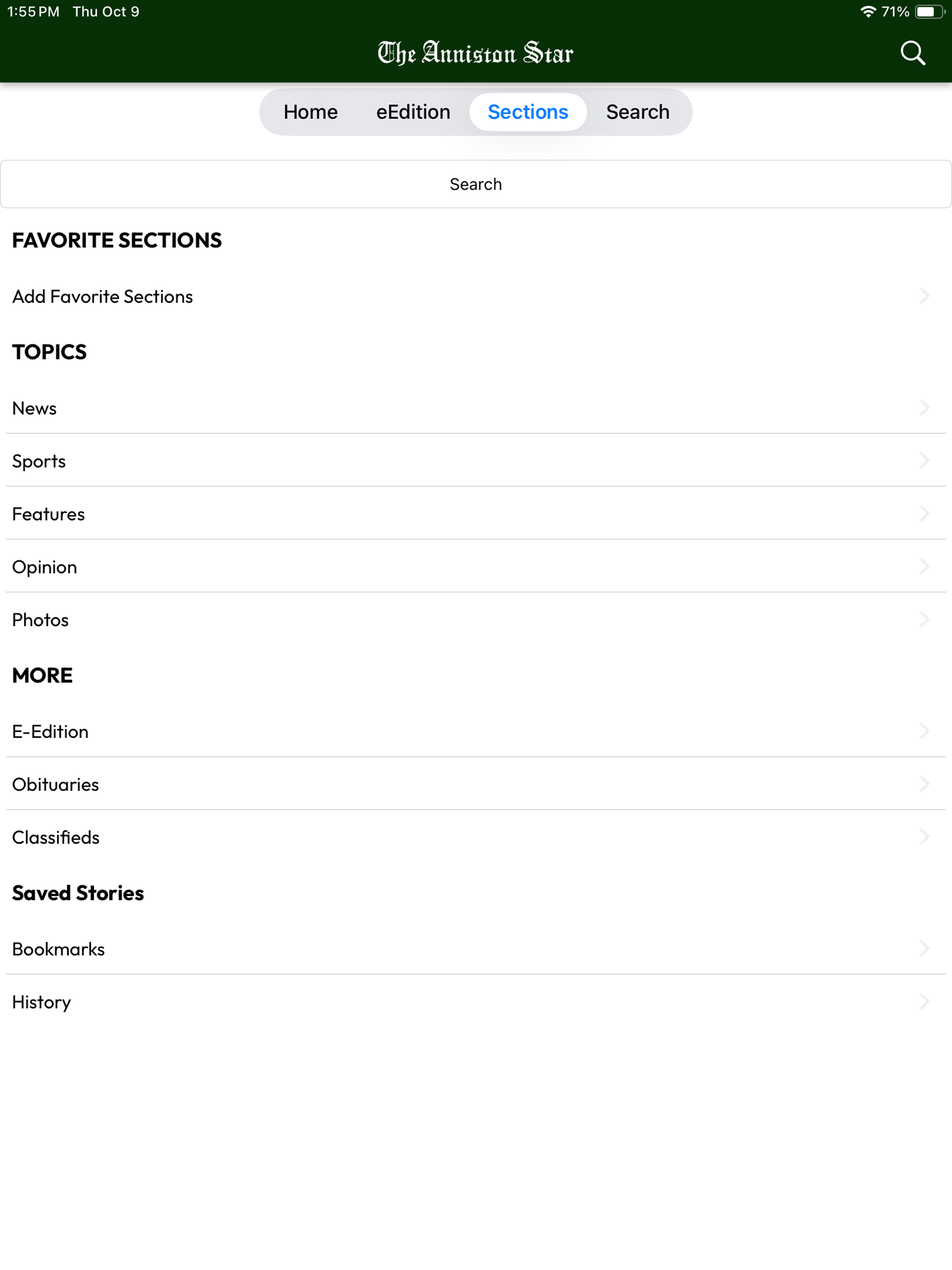Open the Opinion section
Screen dimensions: 952x1270
coord(476,567)
